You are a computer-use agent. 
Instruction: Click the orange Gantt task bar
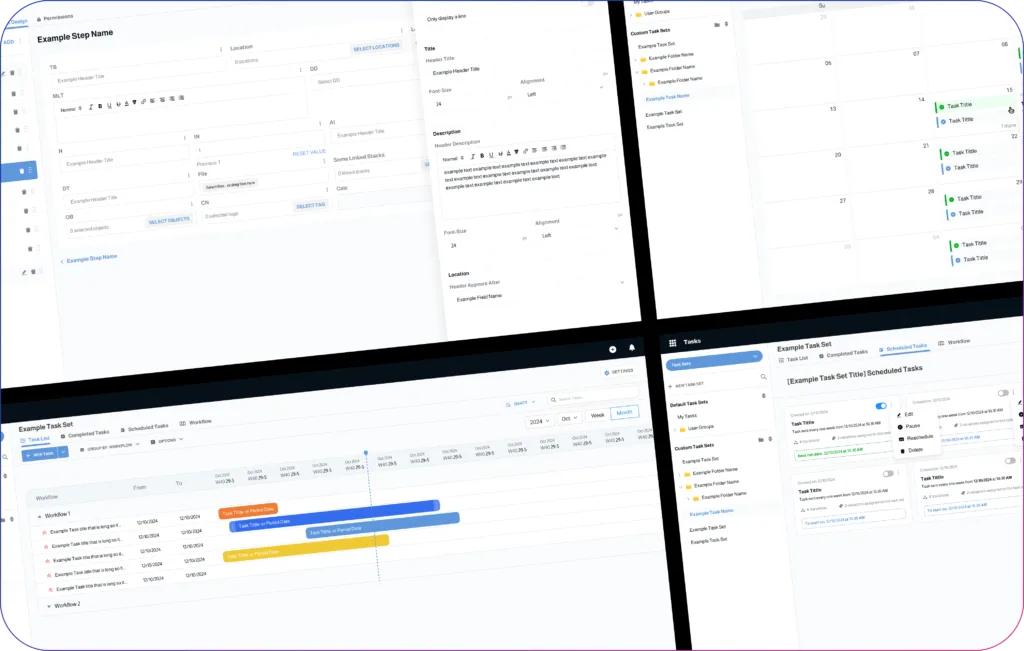(248, 511)
